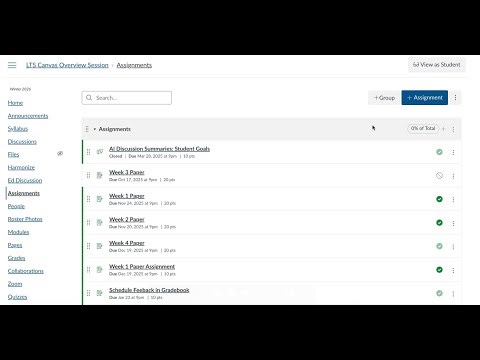Open Harmonize in course navigation
This screenshot has width=480, height=360.
coord(21,167)
